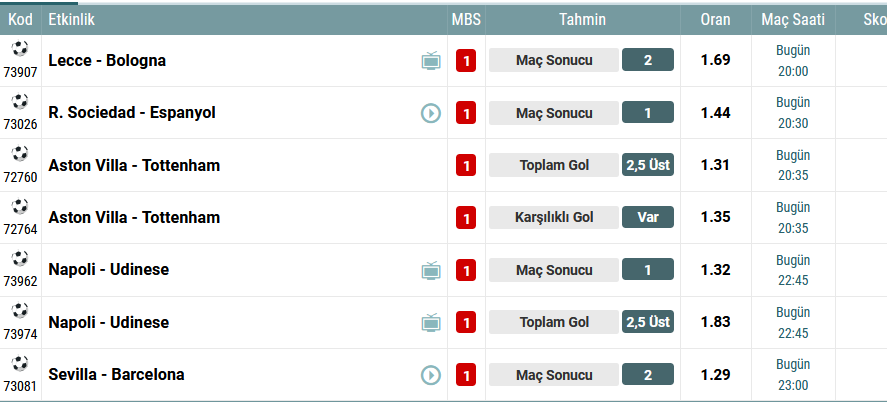Open the live stream play icon for R. Sociedad - Espanyol
This screenshot has height=402, width=887.
point(431,113)
